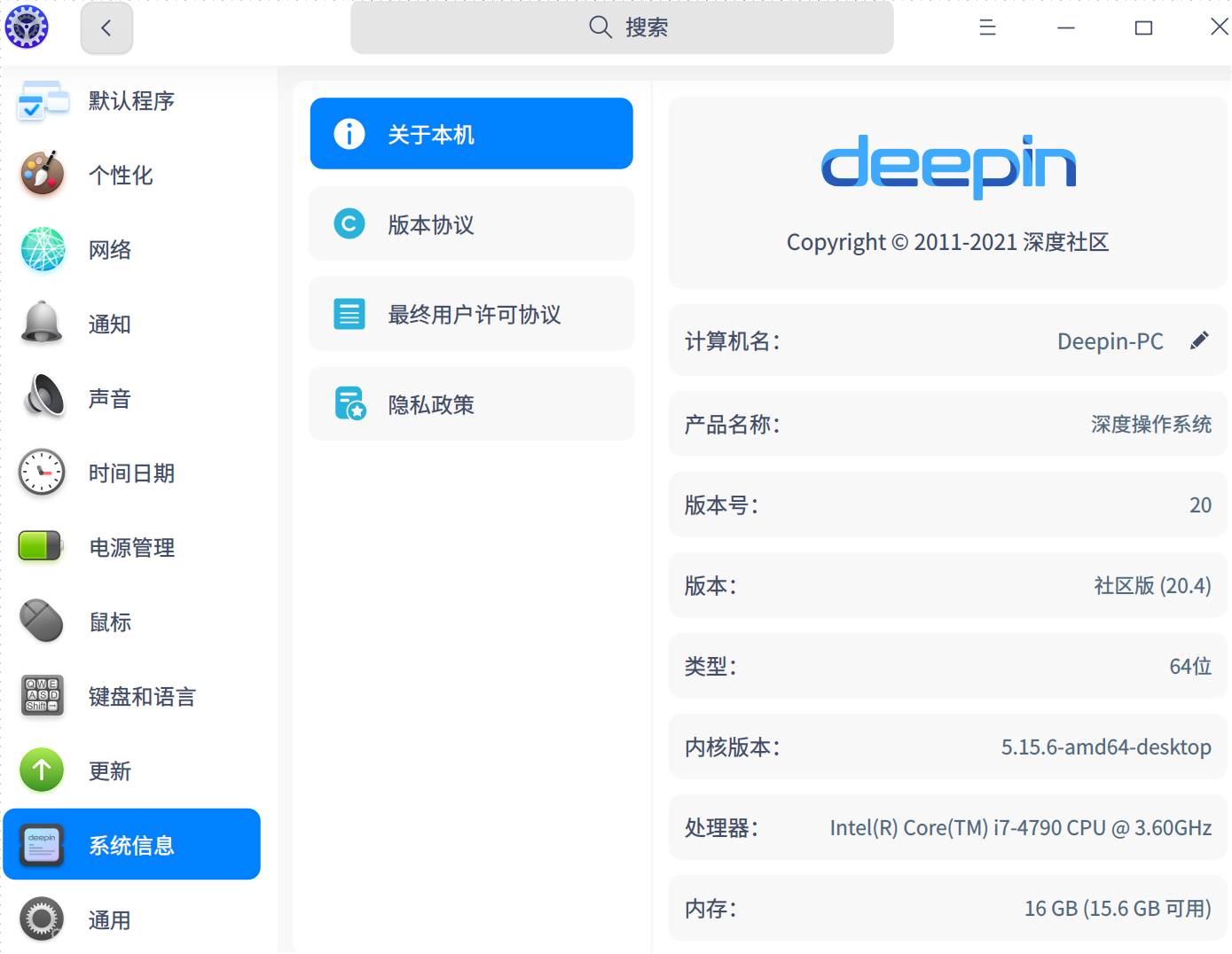
Task: Select the 网络 (Network) settings icon
Action: click(x=42, y=249)
